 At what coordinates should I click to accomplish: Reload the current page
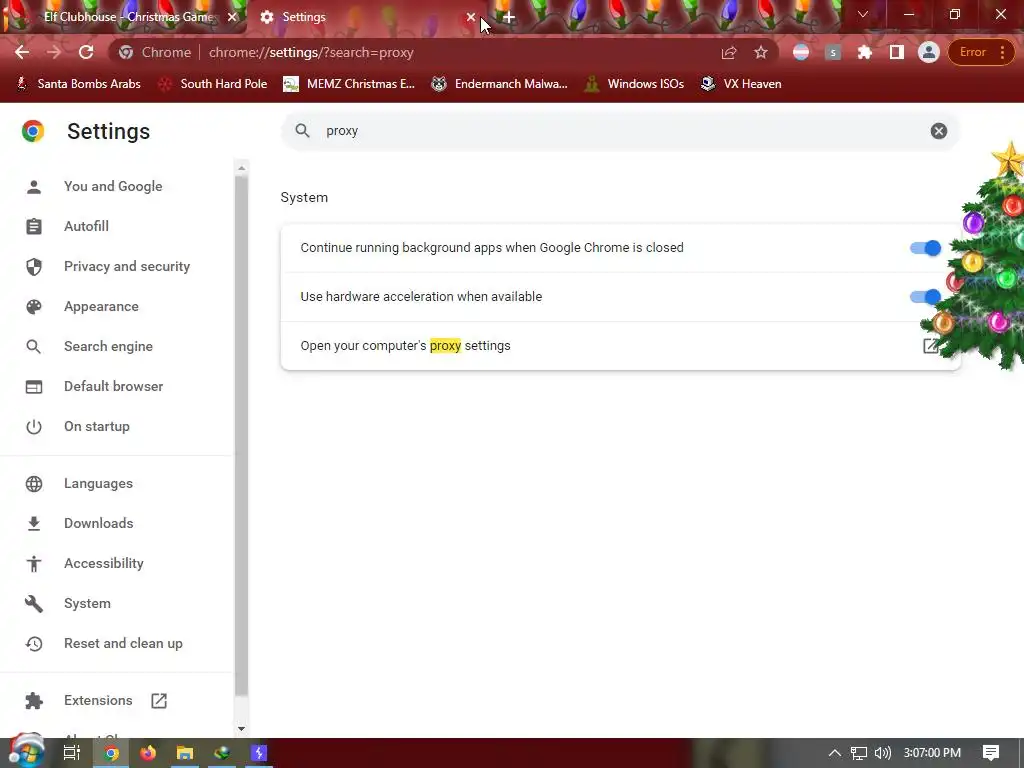[x=86, y=52]
